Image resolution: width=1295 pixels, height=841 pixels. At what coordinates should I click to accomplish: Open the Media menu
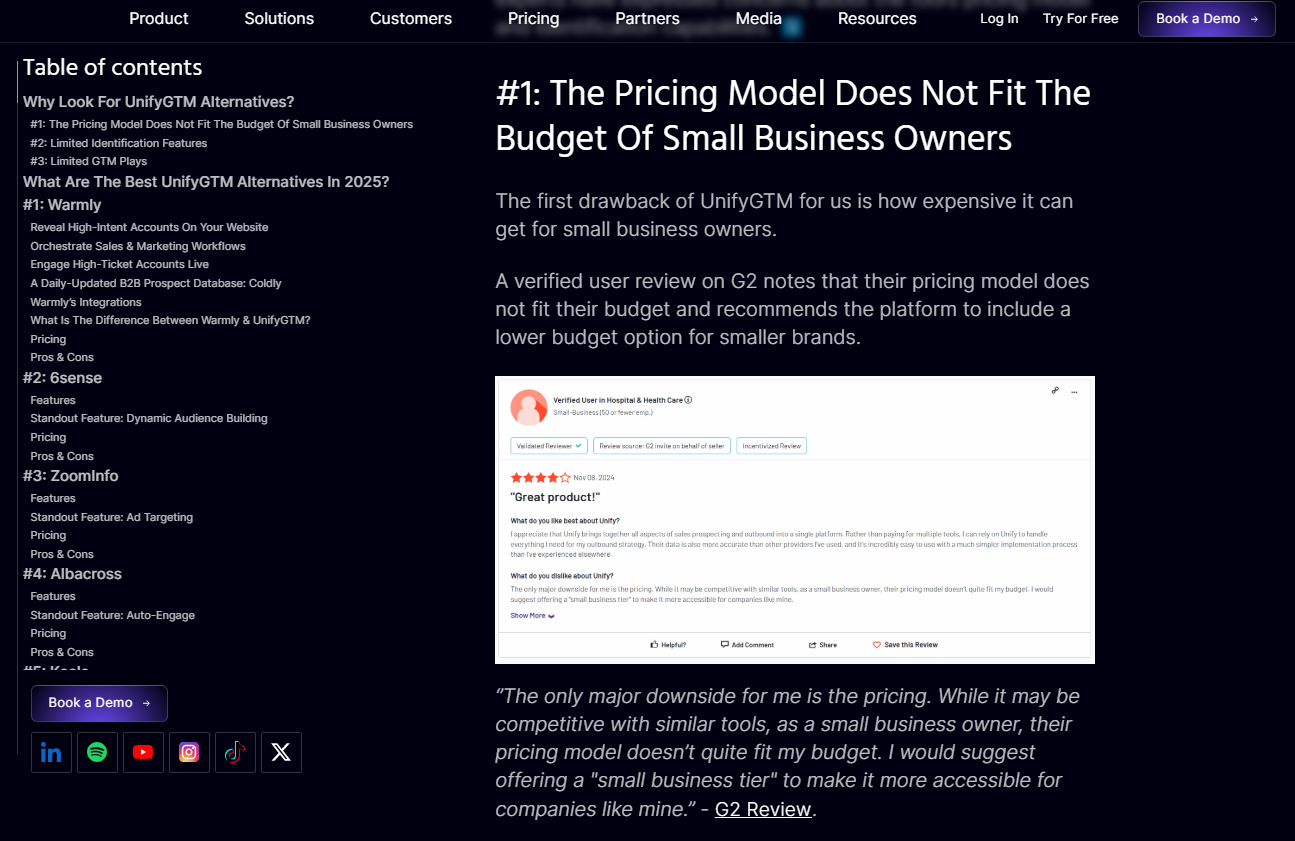[759, 18]
